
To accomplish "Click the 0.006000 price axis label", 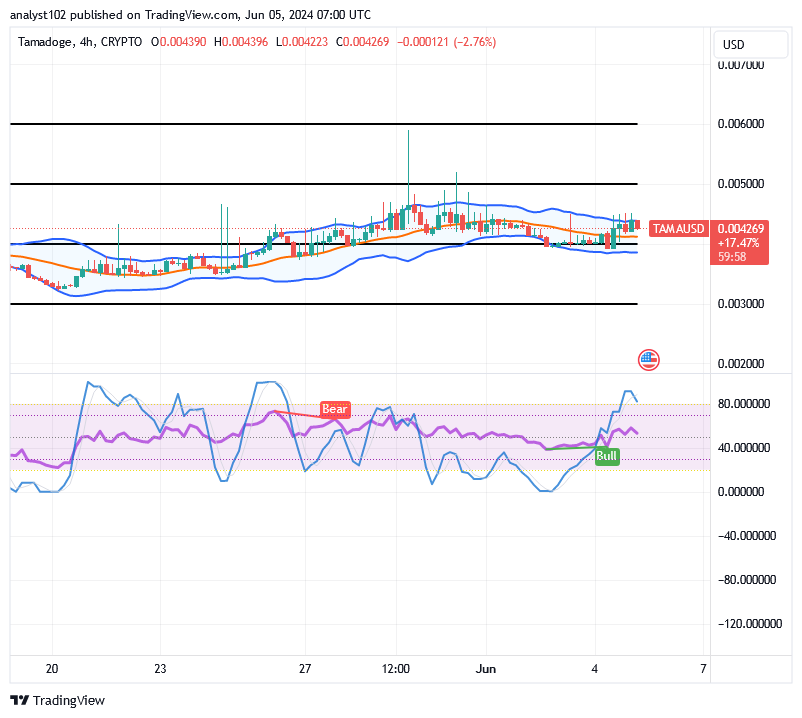I will 741,124.
